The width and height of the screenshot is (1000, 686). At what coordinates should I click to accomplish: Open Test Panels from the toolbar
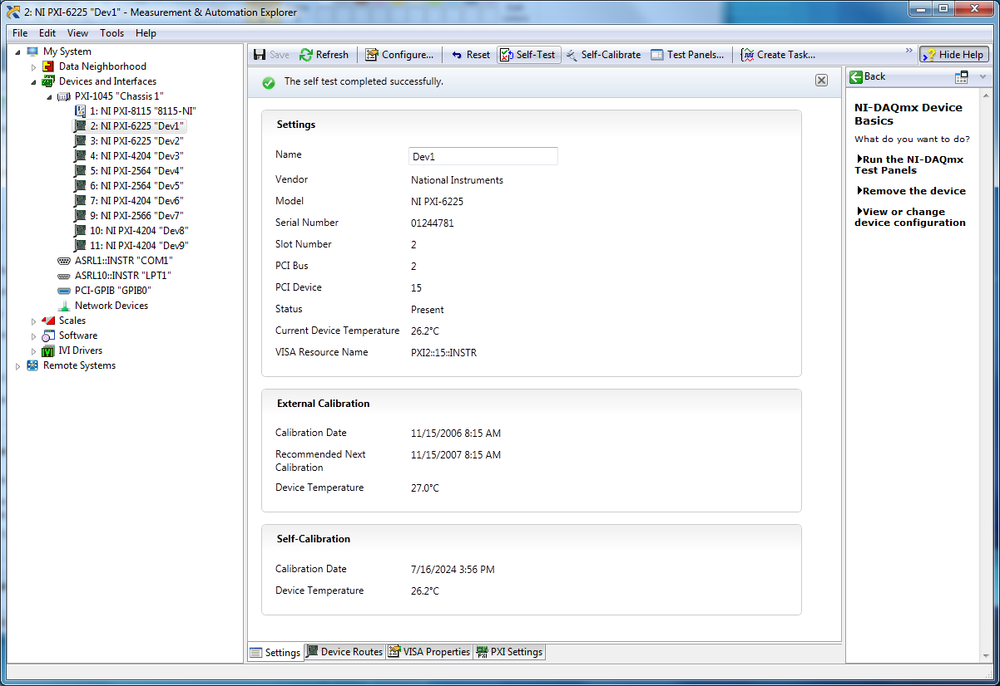tap(688, 55)
